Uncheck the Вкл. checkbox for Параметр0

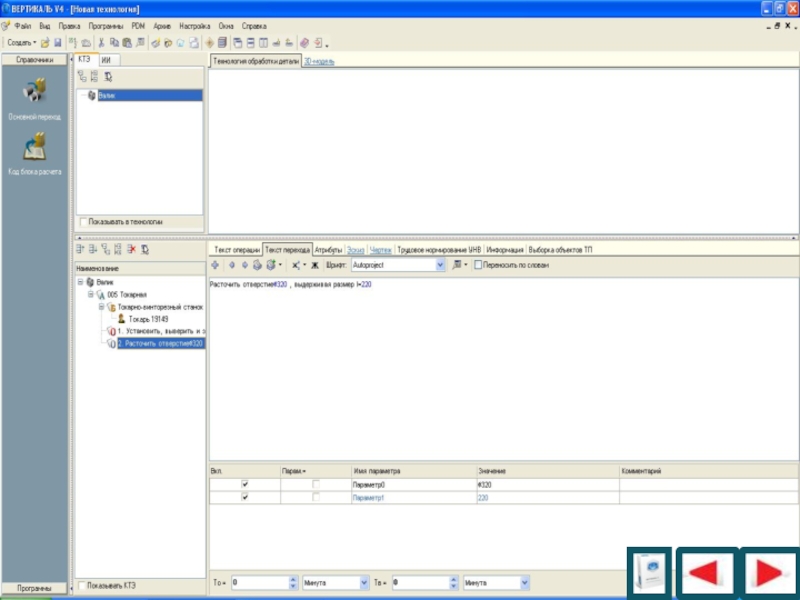pos(245,484)
